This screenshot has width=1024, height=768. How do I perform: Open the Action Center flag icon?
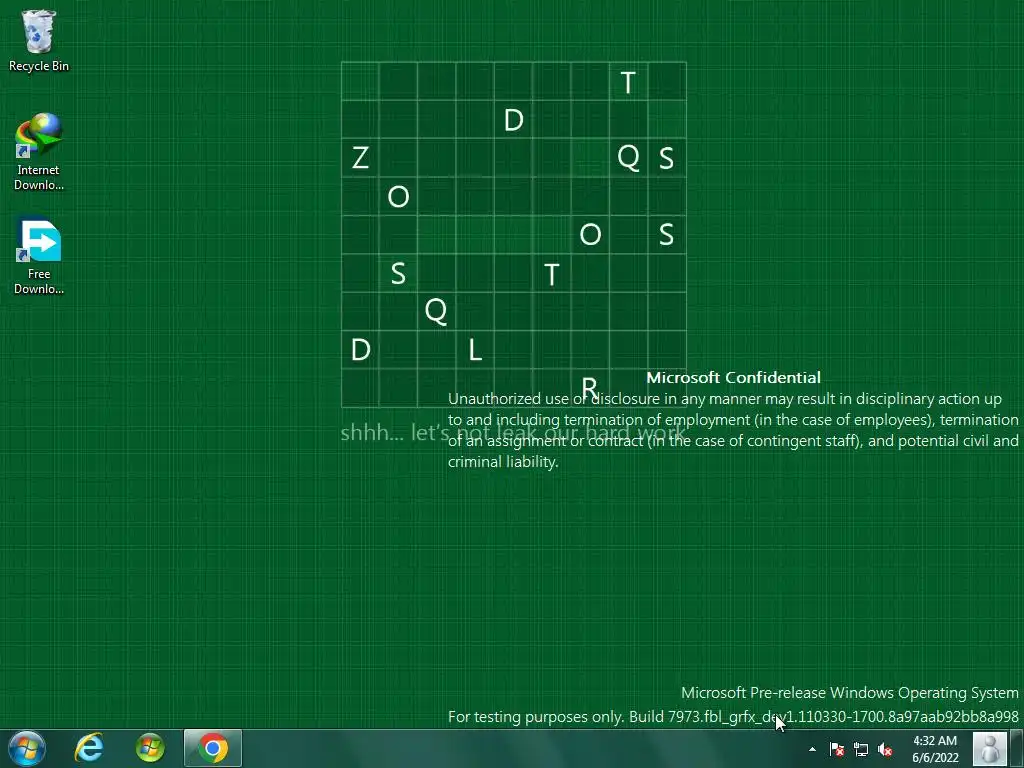click(837, 749)
